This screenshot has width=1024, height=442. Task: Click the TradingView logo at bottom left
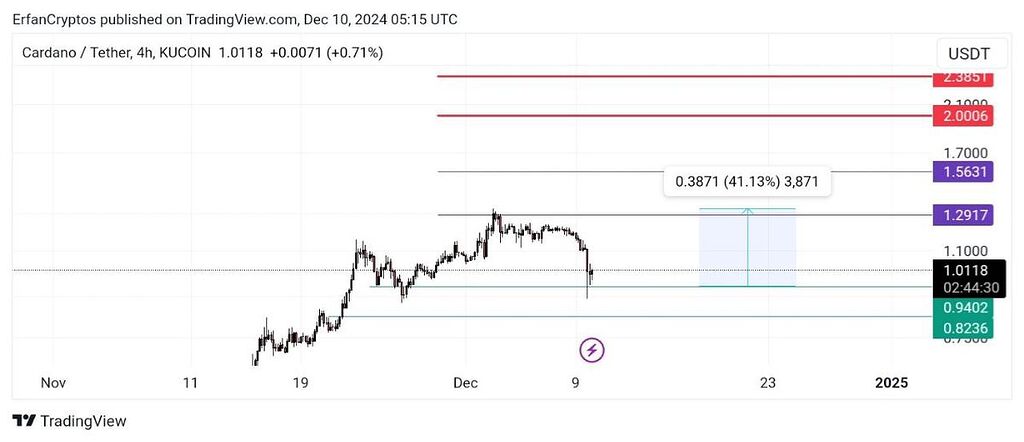(70, 421)
